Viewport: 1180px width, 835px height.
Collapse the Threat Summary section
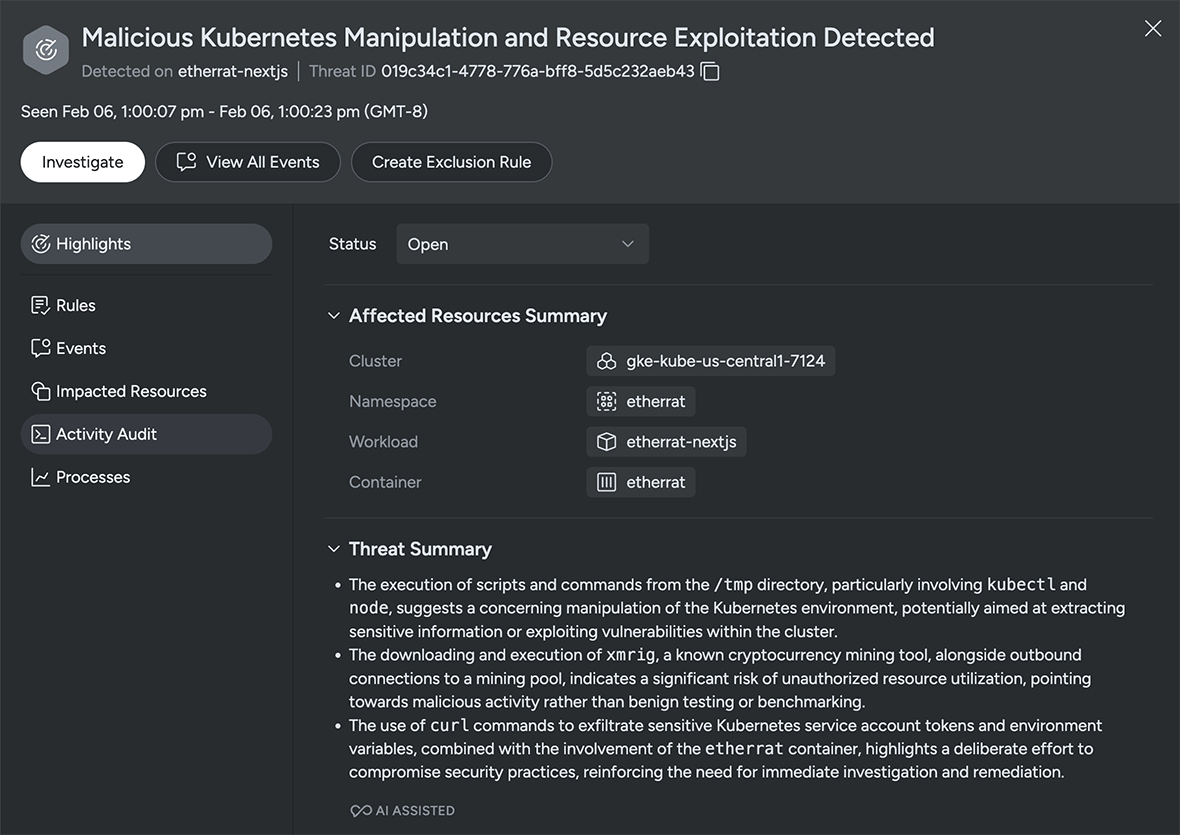333,549
